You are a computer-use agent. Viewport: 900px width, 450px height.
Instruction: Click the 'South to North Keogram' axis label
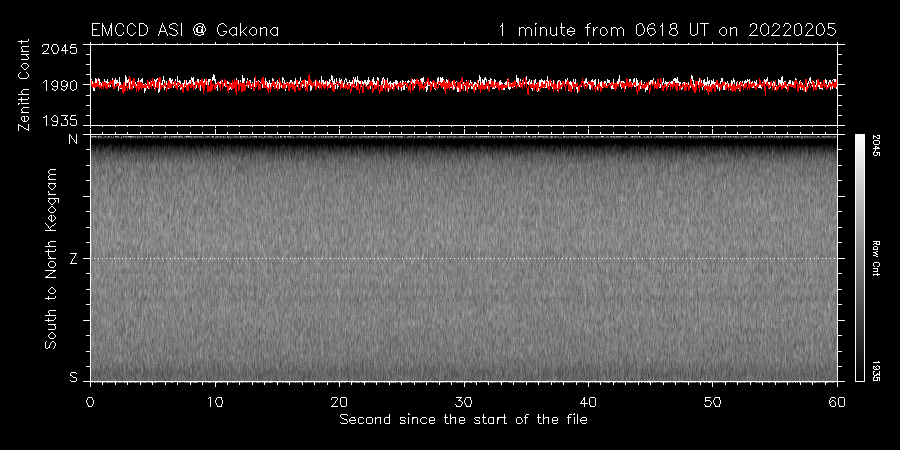[x=51, y=258]
